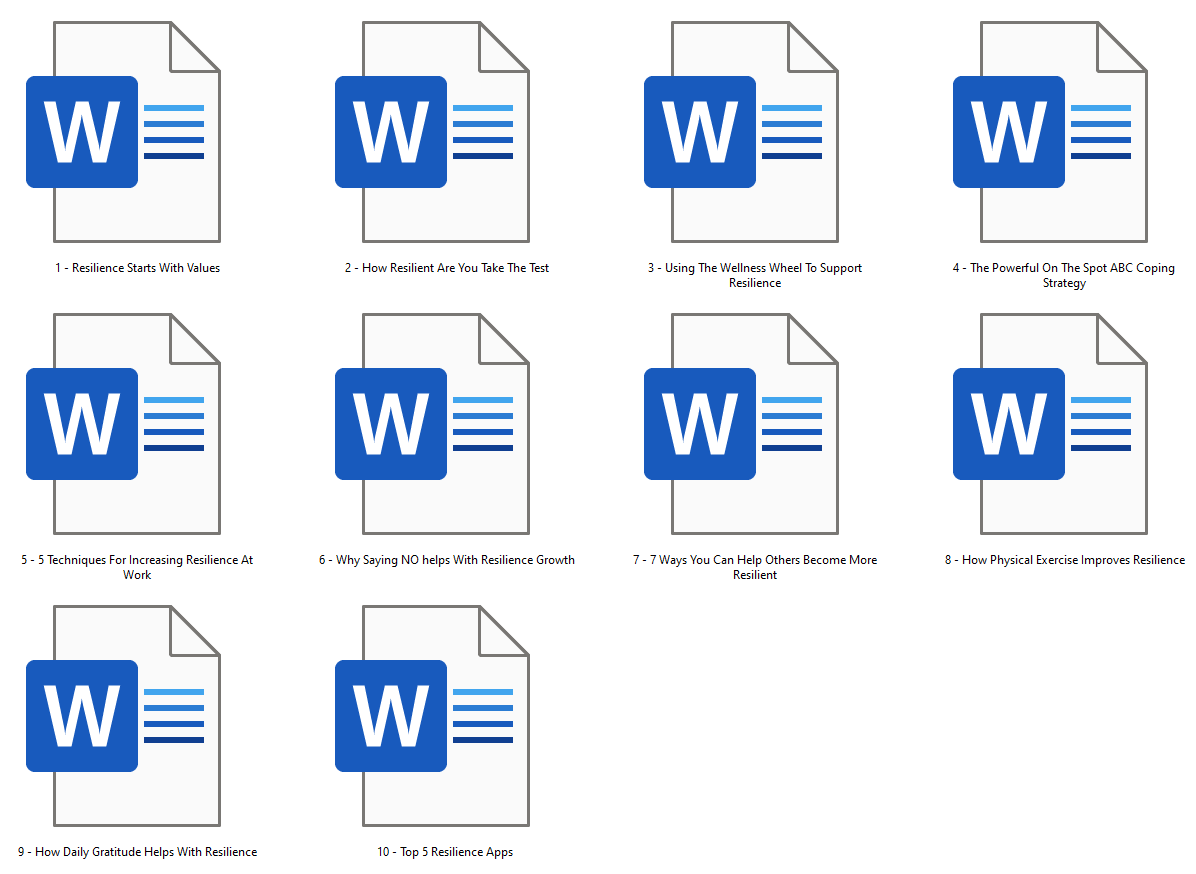Click the '8 - How Physical Exercise' filename text
Screen dimensions: 1196x874
click(1064, 560)
